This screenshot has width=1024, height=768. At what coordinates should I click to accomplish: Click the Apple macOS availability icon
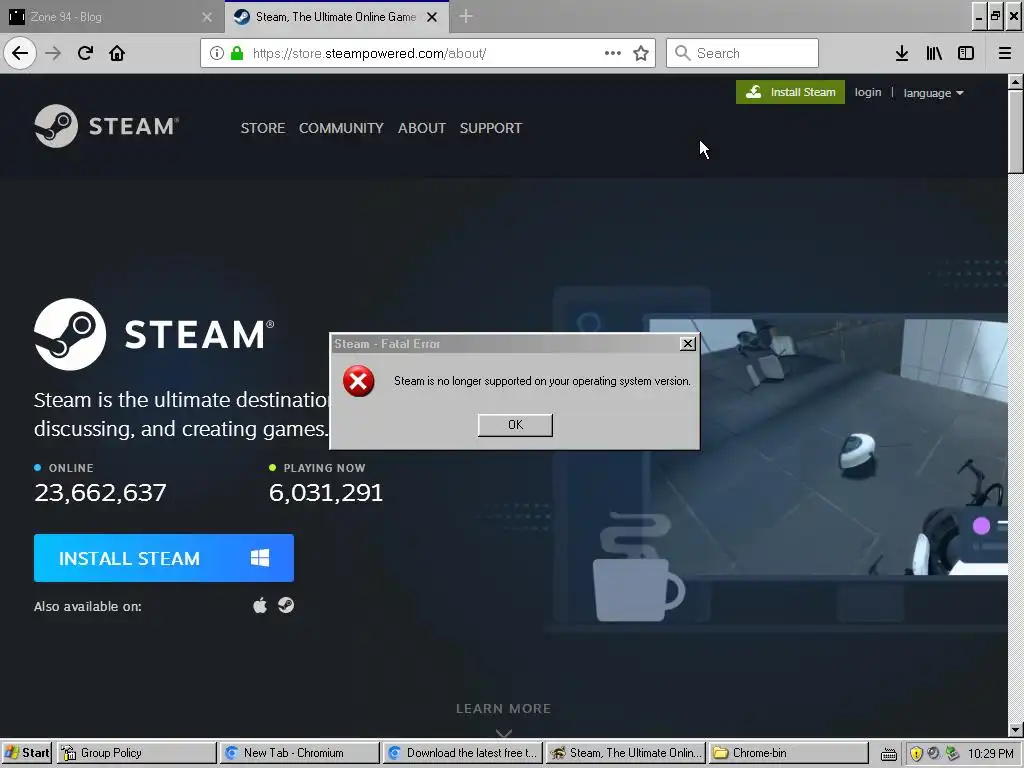(260, 605)
